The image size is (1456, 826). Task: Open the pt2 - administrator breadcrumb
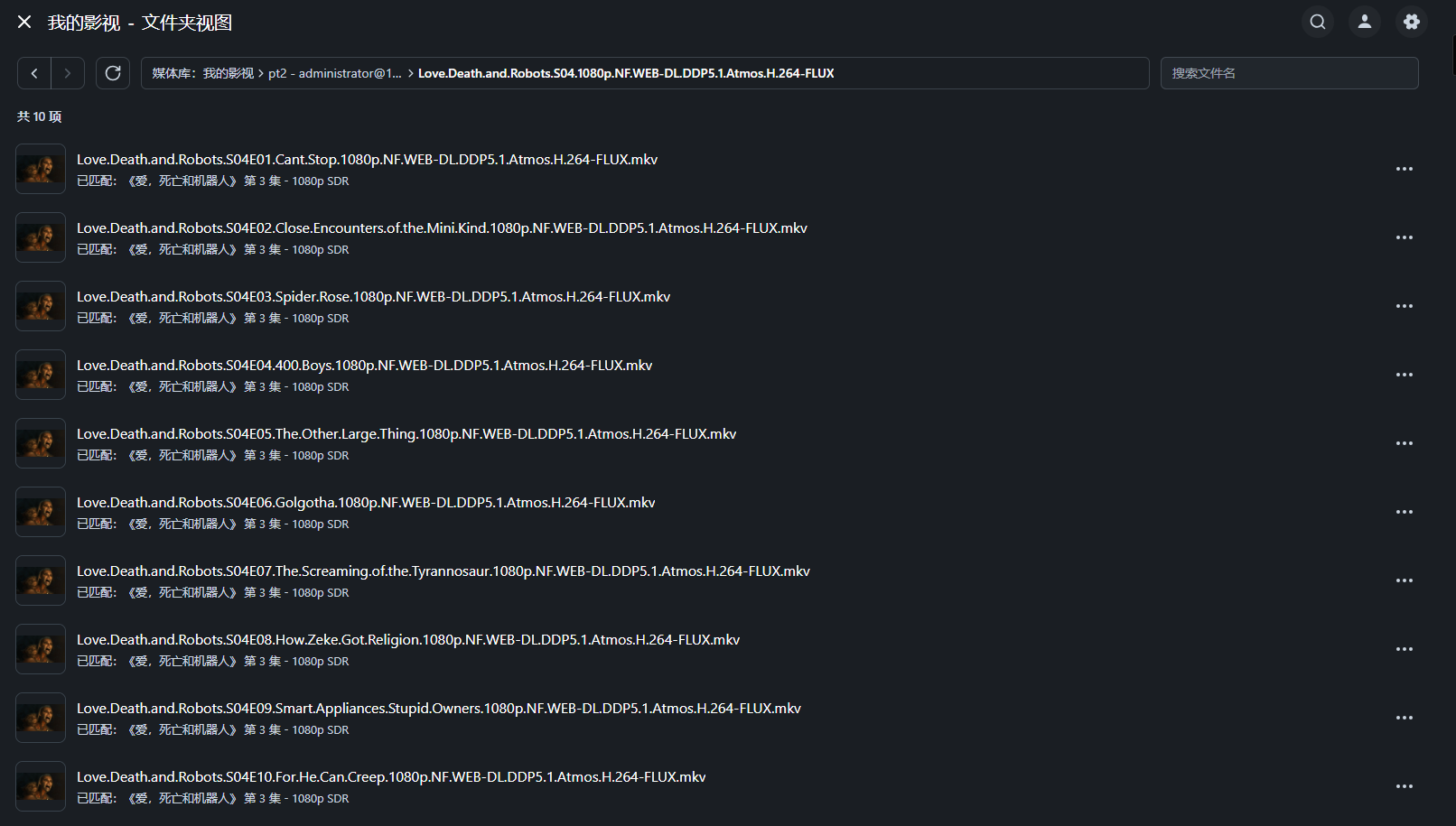tap(335, 73)
